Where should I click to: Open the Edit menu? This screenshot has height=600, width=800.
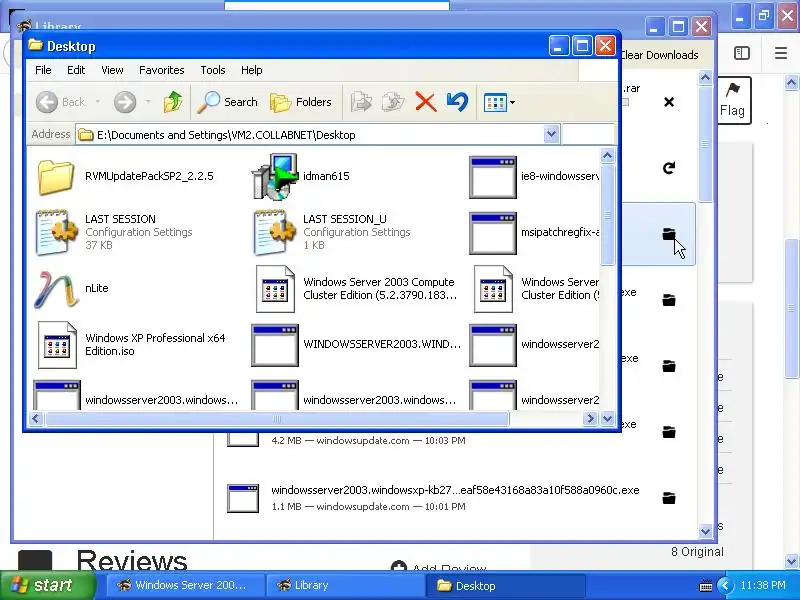click(76, 70)
